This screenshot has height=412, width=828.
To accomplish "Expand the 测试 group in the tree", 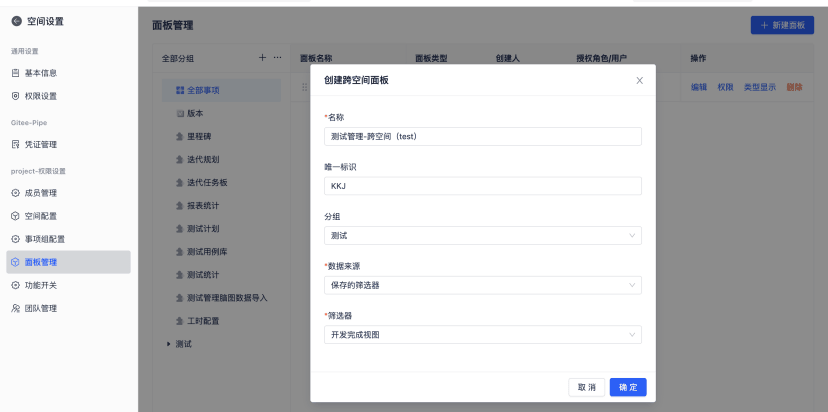I will coord(168,344).
